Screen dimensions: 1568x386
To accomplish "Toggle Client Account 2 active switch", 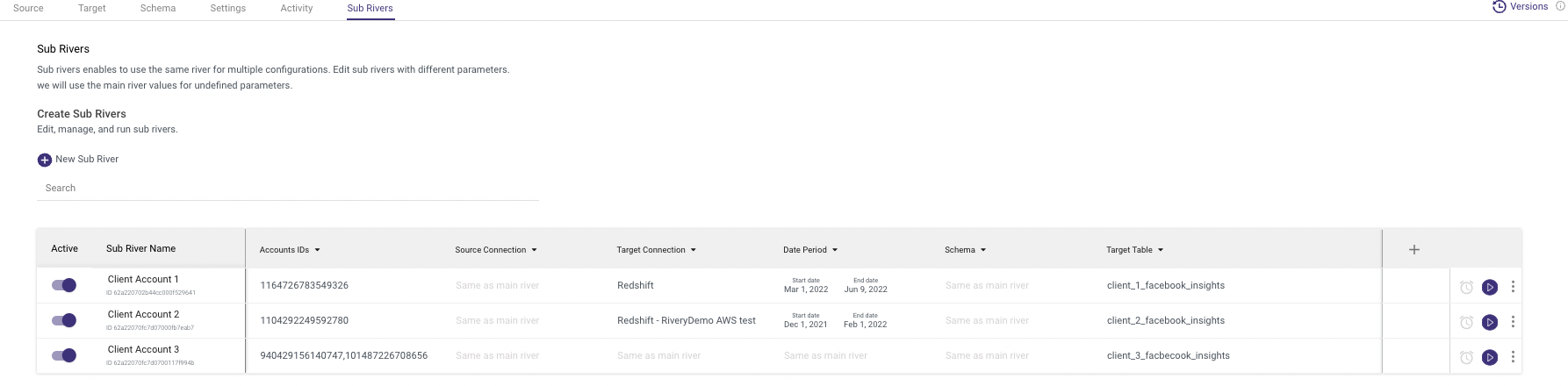I will (x=64, y=320).
